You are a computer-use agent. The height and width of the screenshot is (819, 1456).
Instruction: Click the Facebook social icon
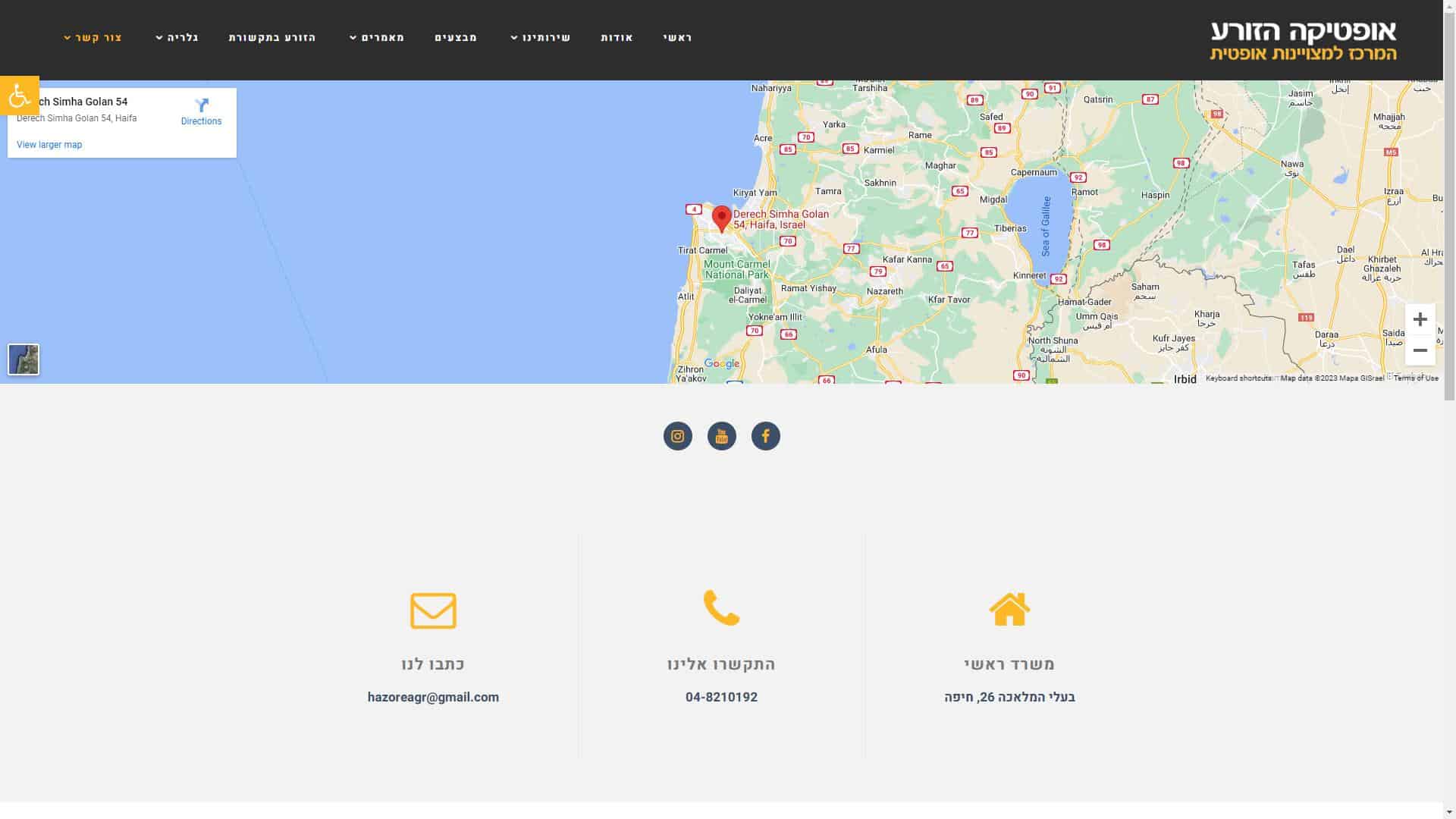pyautogui.click(x=765, y=436)
